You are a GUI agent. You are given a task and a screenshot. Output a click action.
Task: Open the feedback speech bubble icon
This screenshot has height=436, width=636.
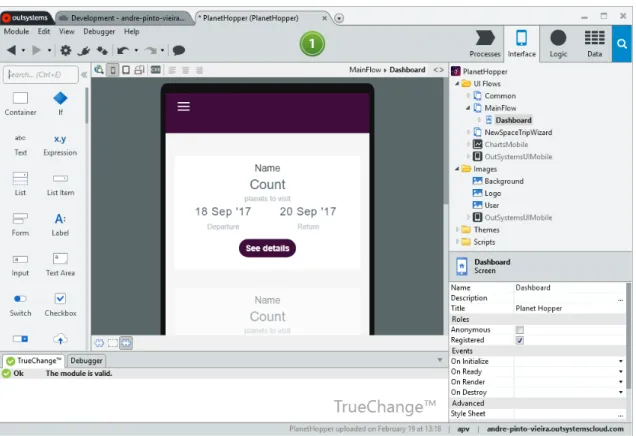pyautogui.click(x=179, y=50)
